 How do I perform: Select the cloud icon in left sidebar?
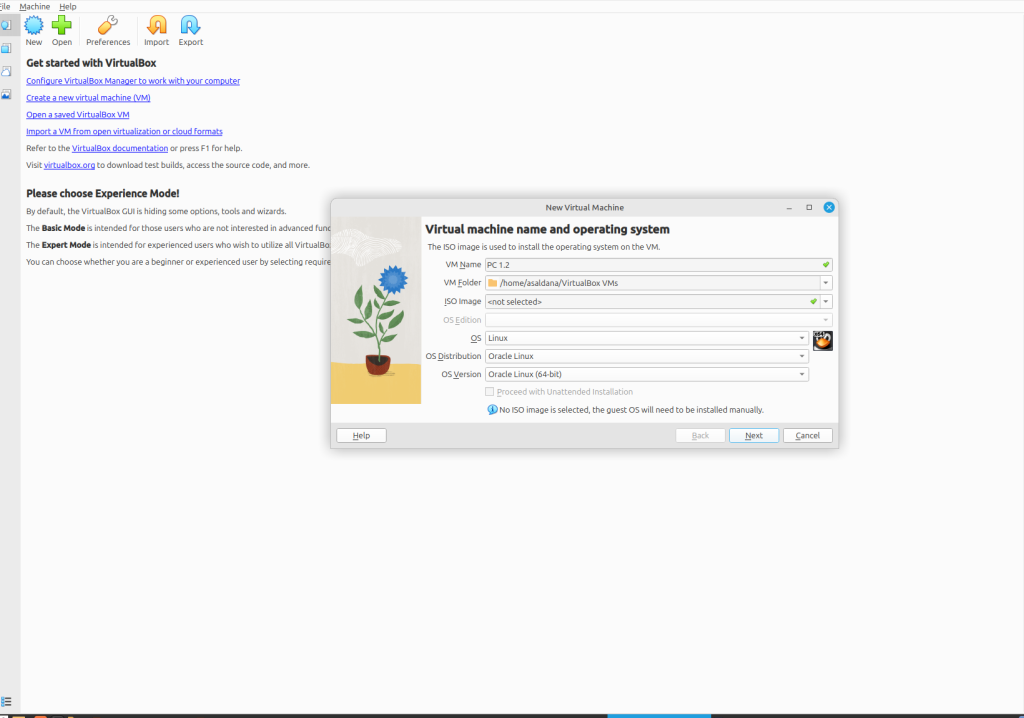click(7, 71)
